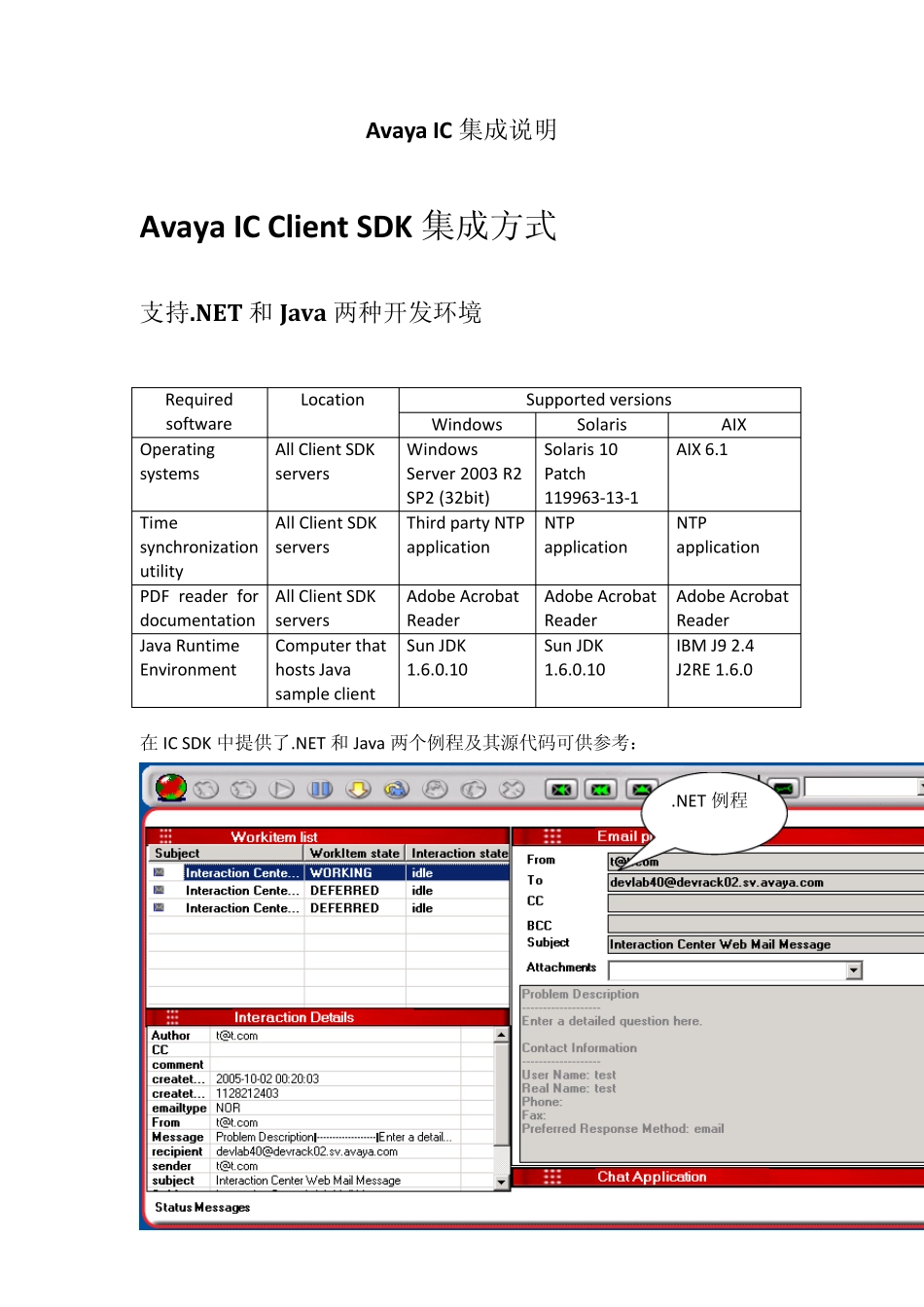Click recipient devlab40@devrack02.sv.avaya.com
Viewport: 924px width, 1307px height.
pyautogui.click(x=306, y=1151)
